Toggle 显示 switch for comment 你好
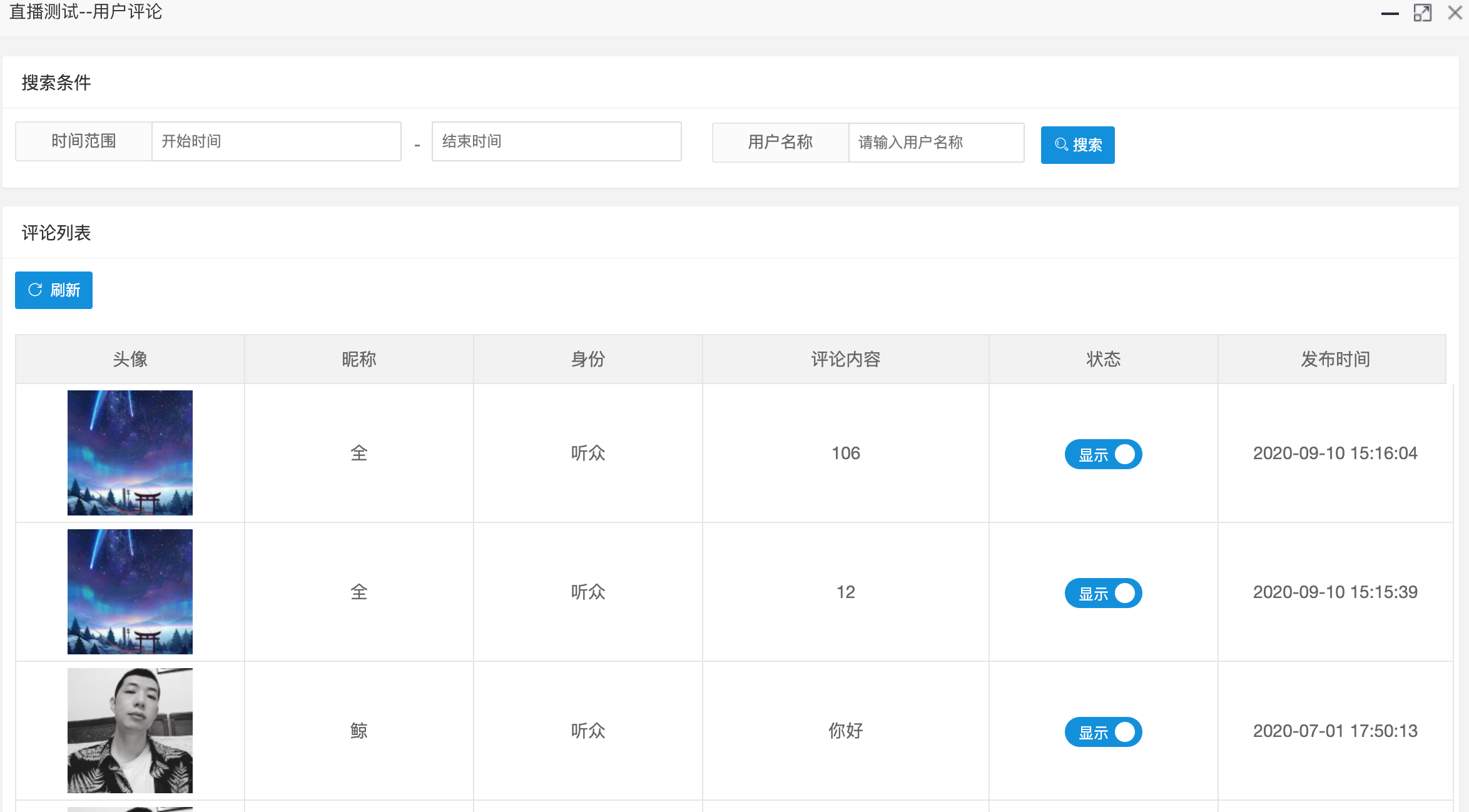 (x=1103, y=732)
